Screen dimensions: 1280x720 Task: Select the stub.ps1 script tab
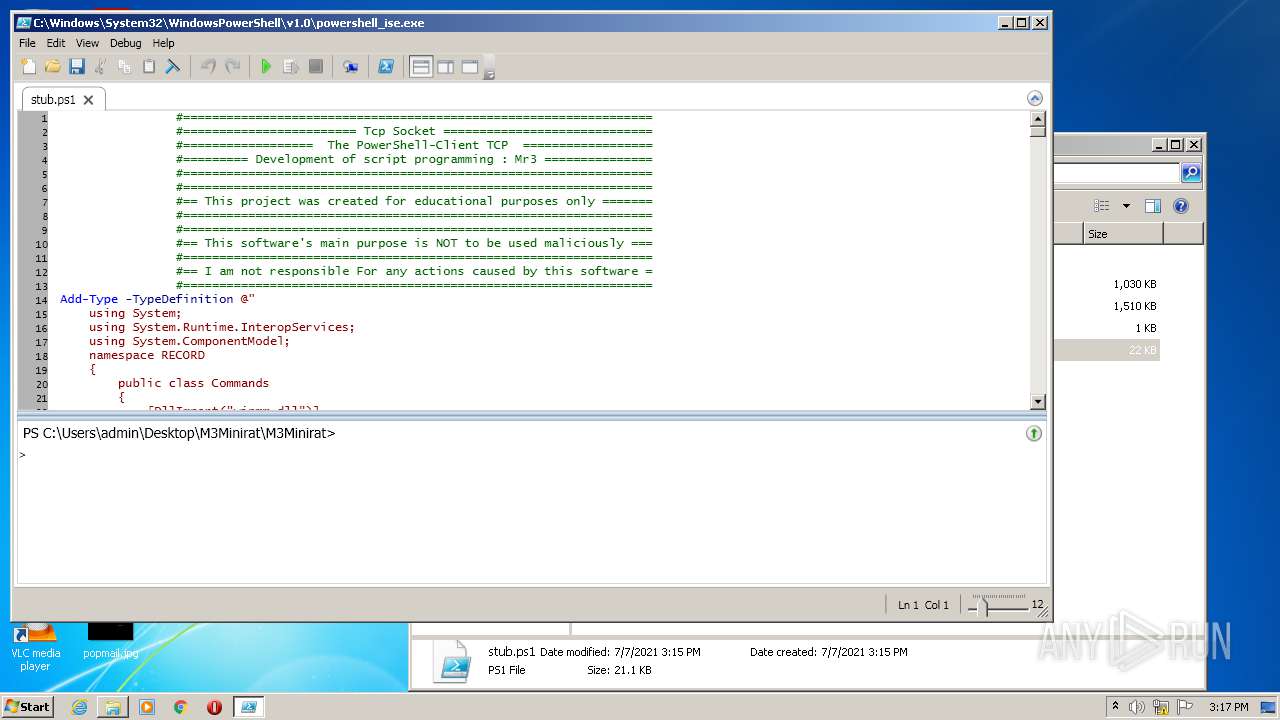pos(53,99)
